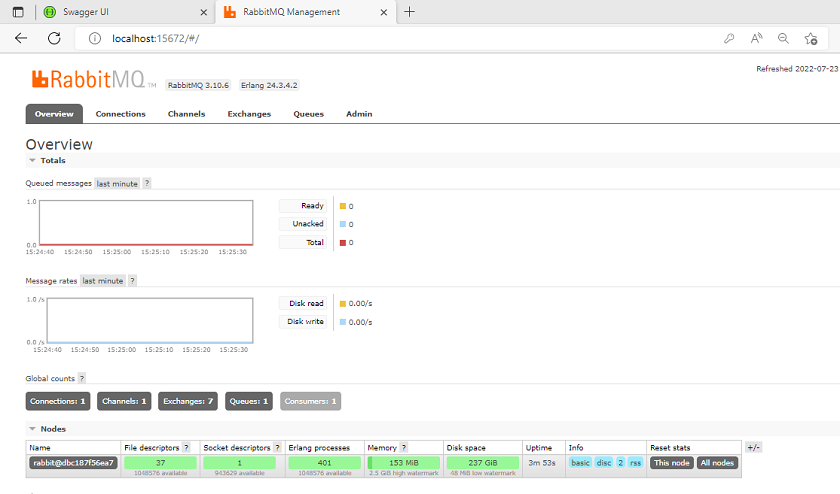The width and height of the screenshot is (840, 494).
Task: Click the File descriptors 37 bar
Action: pos(160,462)
